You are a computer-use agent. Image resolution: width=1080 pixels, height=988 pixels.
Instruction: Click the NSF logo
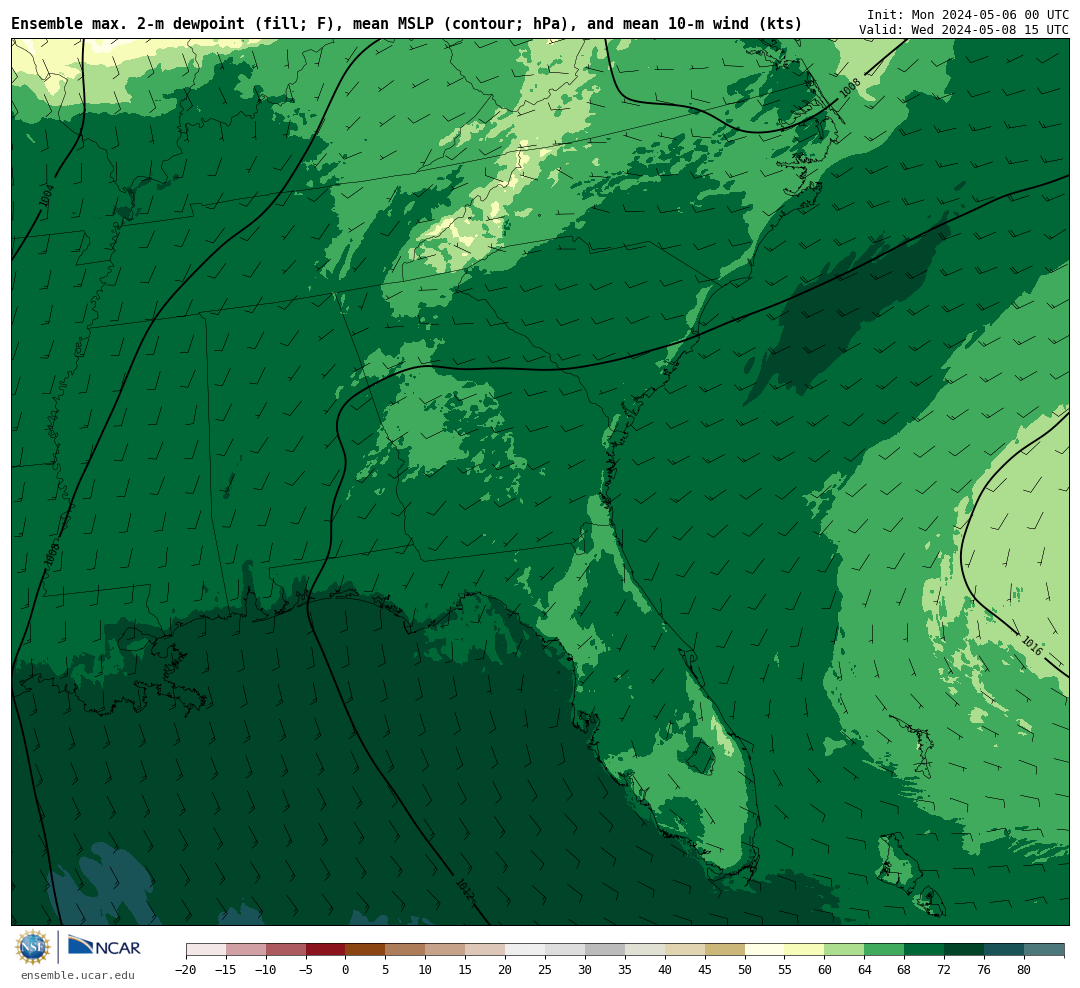click(x=33, y=947)
